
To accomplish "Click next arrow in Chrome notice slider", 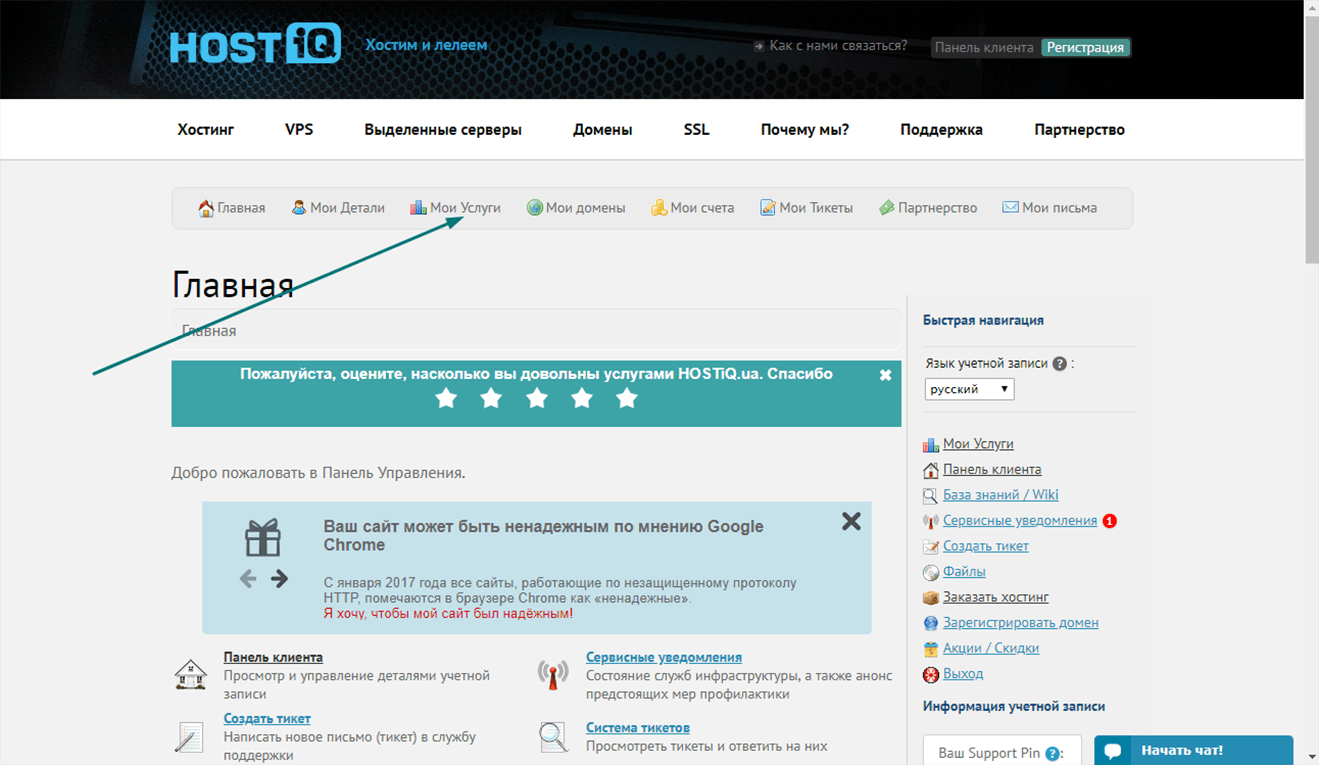I will click(279, 578).
